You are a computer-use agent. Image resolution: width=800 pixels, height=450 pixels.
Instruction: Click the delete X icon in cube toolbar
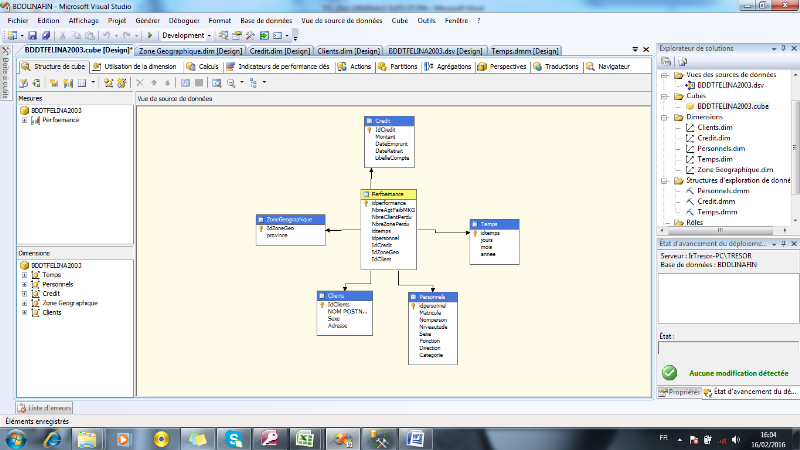[141, 82]
